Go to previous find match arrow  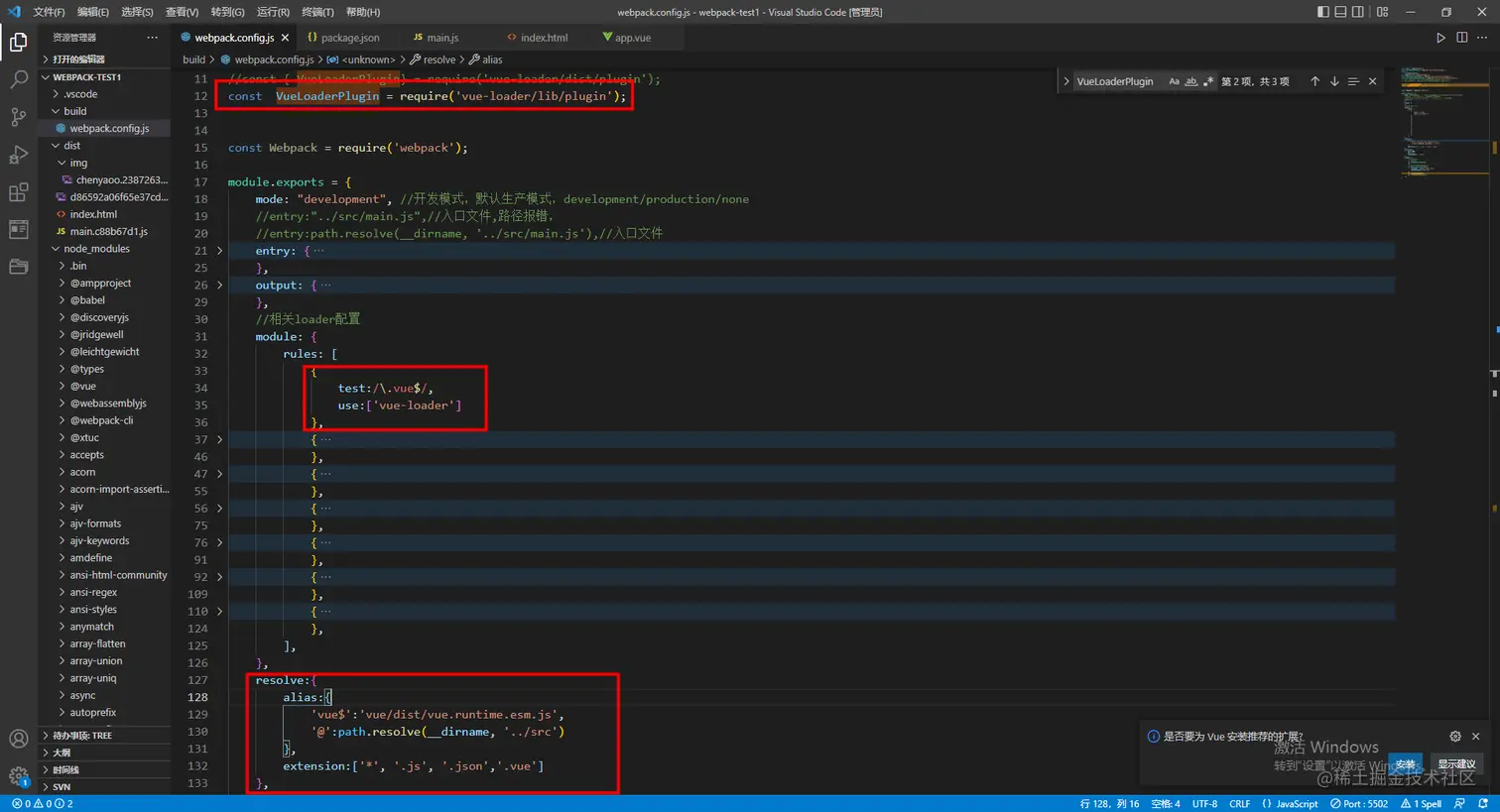(1314, 81)
